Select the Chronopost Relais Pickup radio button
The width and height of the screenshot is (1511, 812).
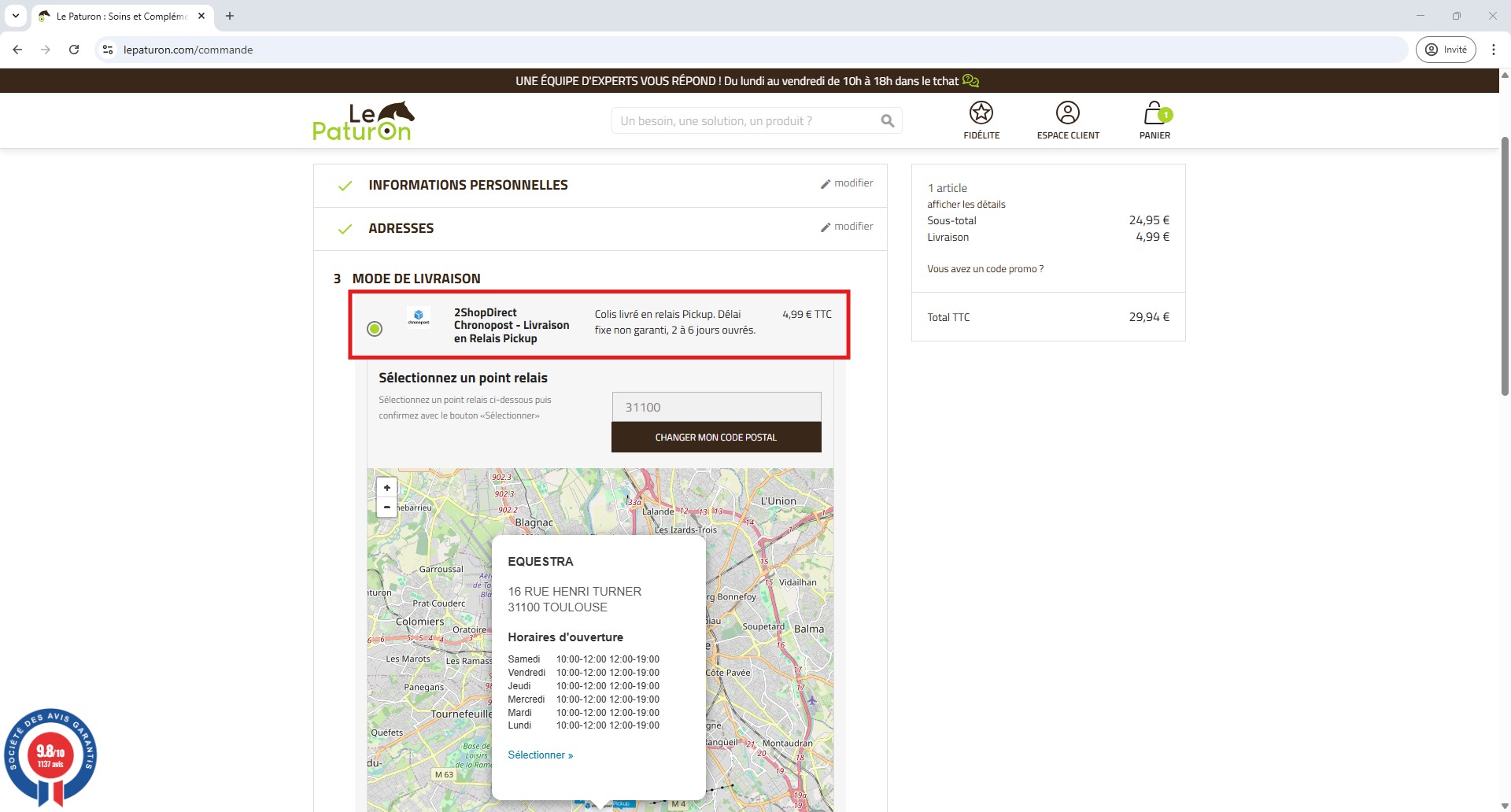pos(375,329)
